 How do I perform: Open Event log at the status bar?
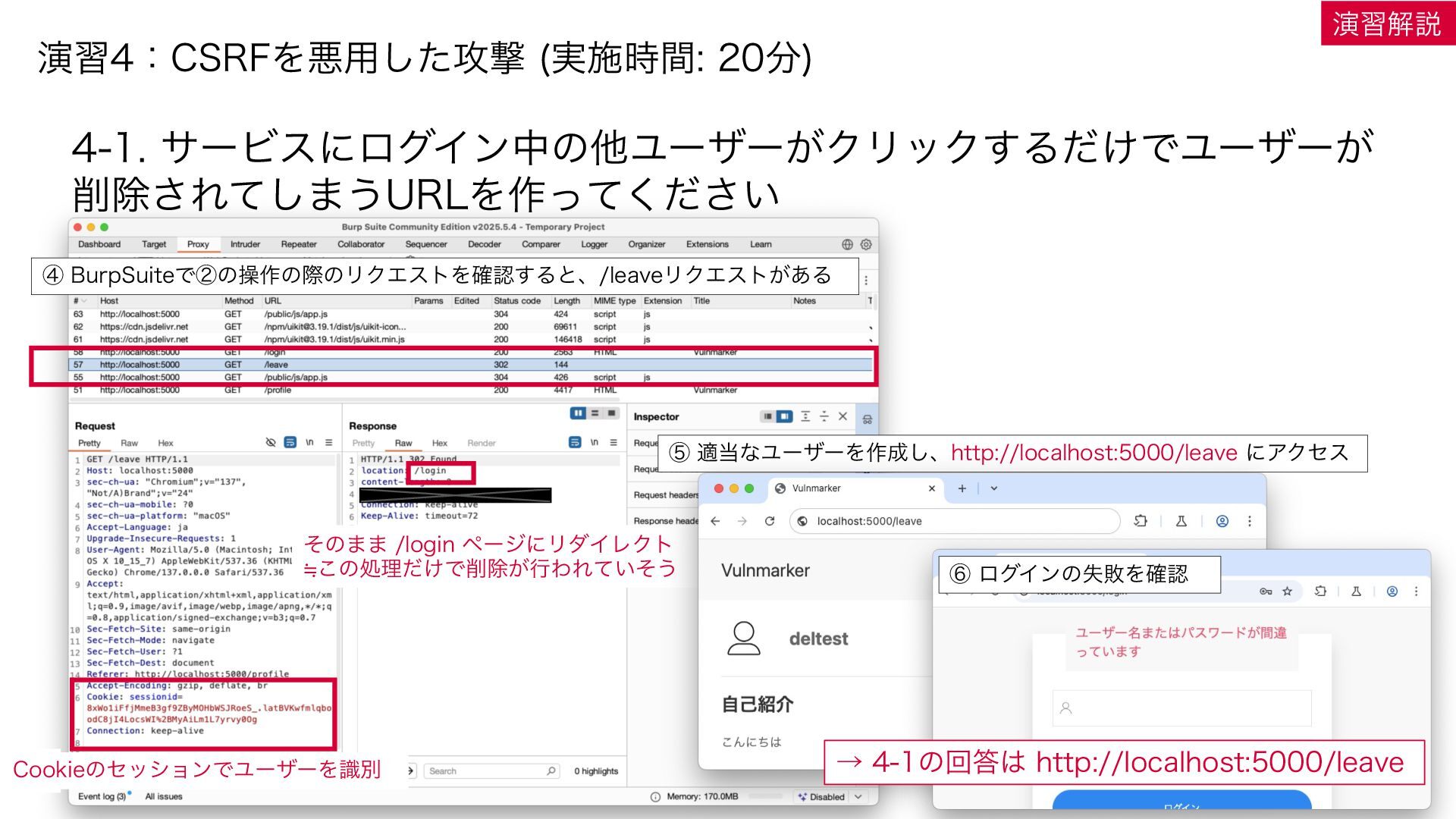[102, 796]
